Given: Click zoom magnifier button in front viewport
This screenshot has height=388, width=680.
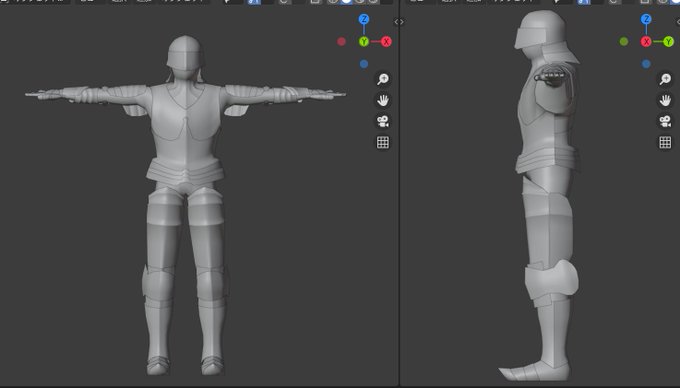Looking at the screenshot, I should 382,79.
